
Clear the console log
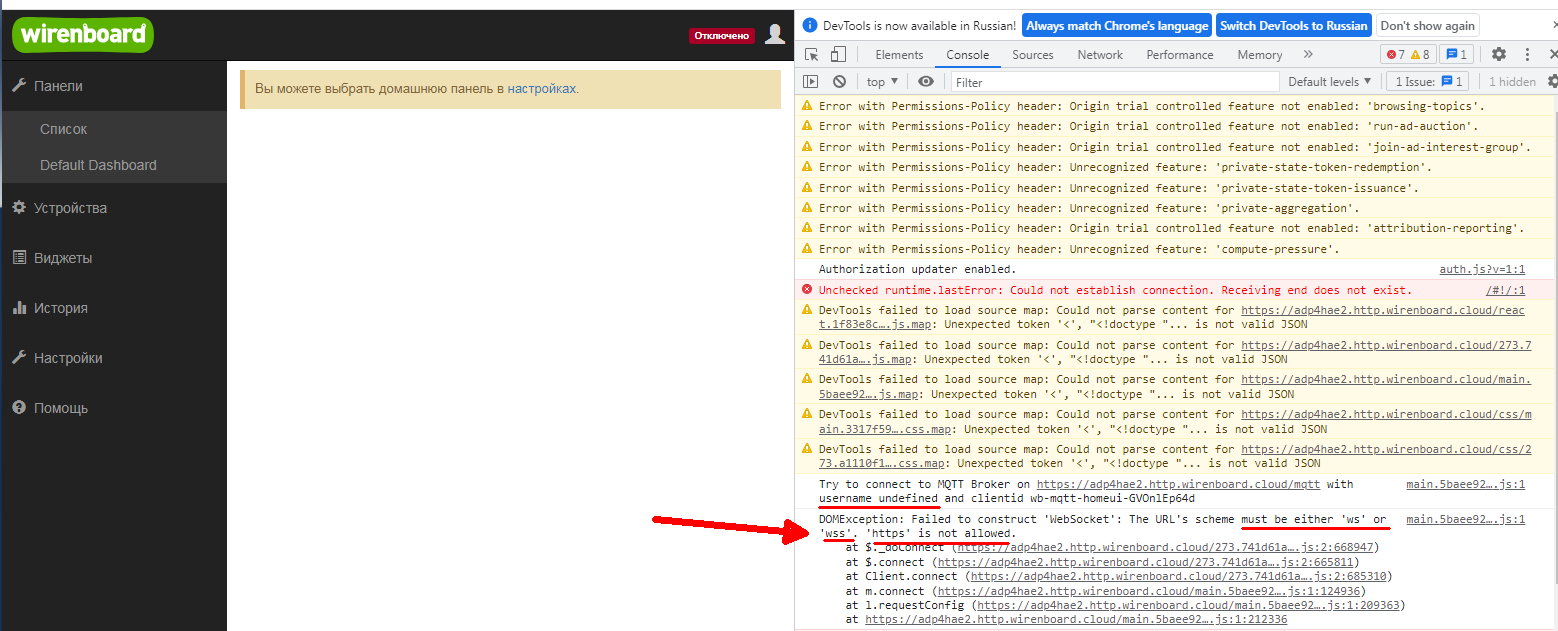(x=839, y=82)
